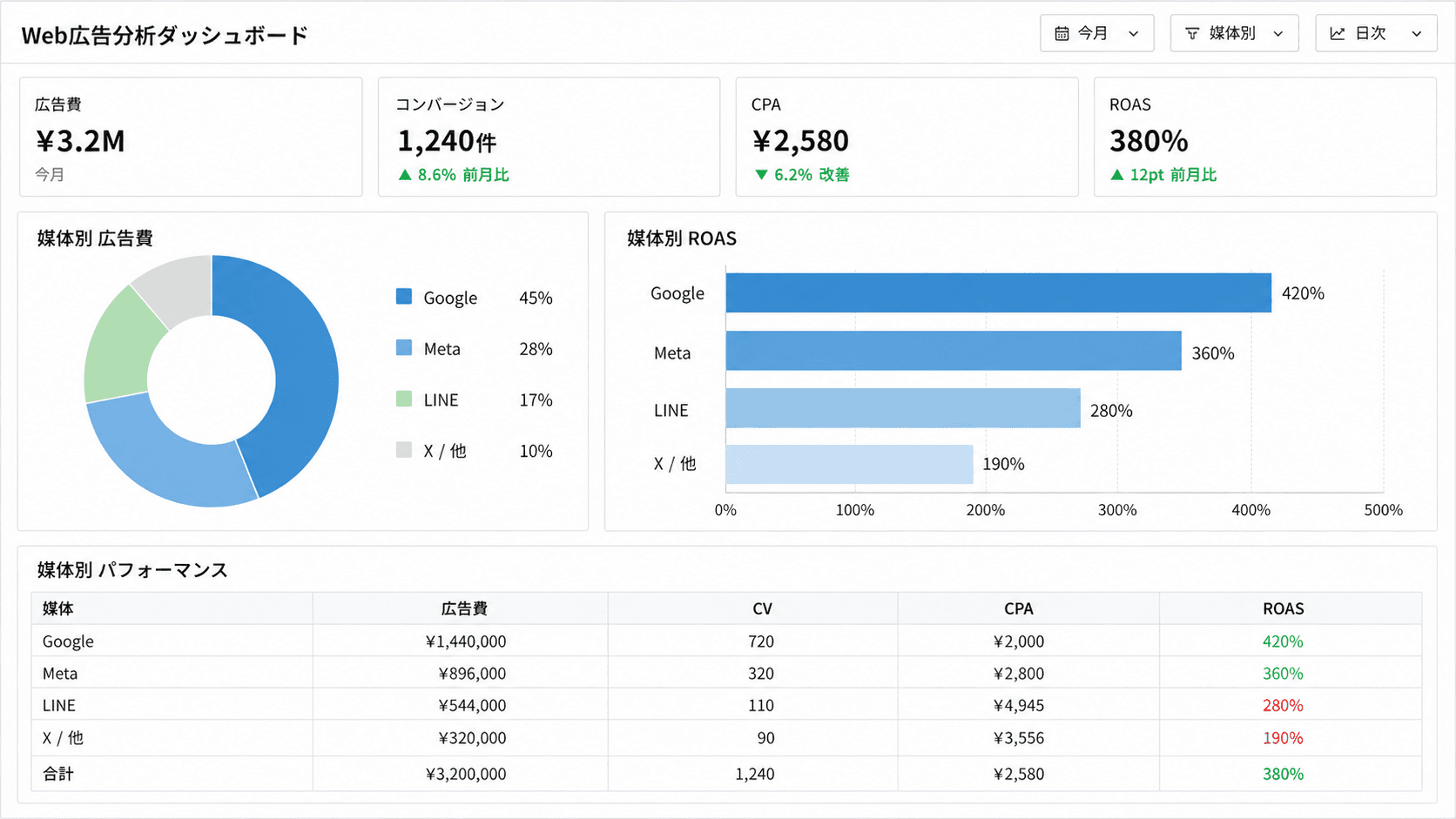Click the 媒体別 ROAS chart title
Screen dimensions: 1456x819
(x=682, y=238)
